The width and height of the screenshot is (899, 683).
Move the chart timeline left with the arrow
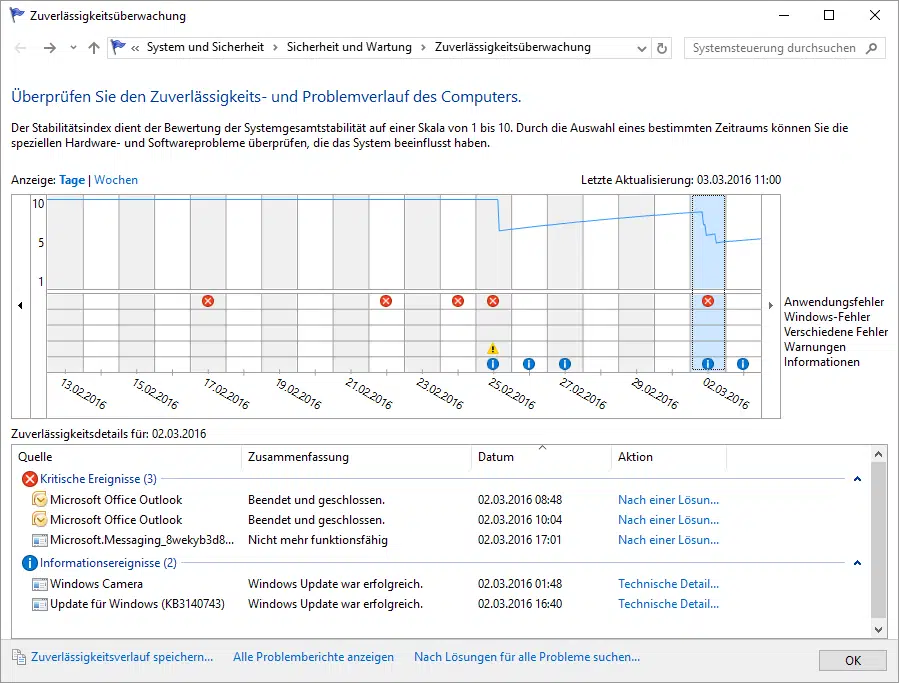pyautogui.click(x=21, y=306)
